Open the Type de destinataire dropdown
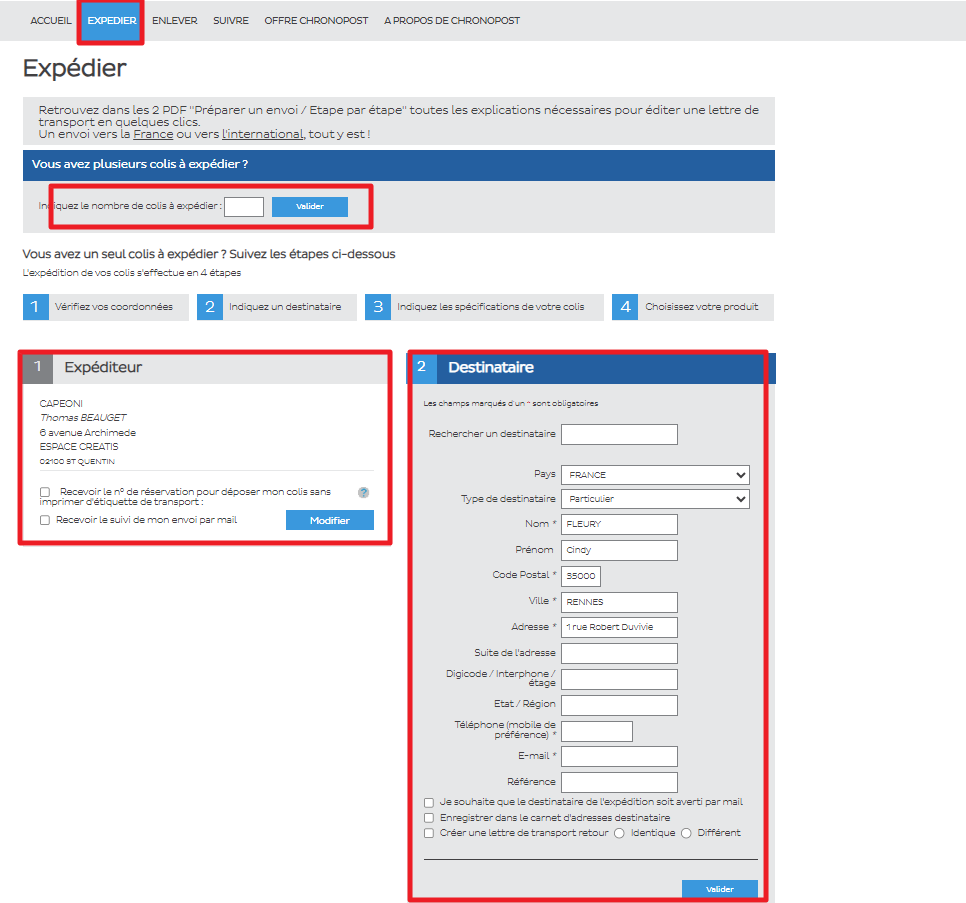The width and height of the screenshot is (966, 903). coord(656,499)
